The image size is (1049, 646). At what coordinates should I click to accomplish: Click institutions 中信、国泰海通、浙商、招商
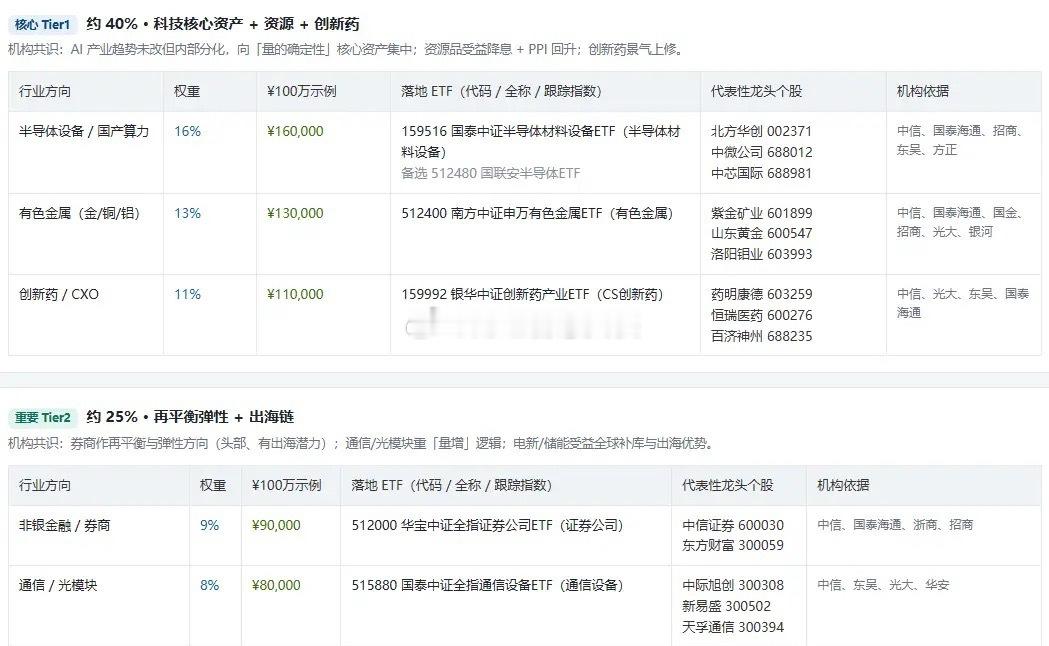point(895,525)
